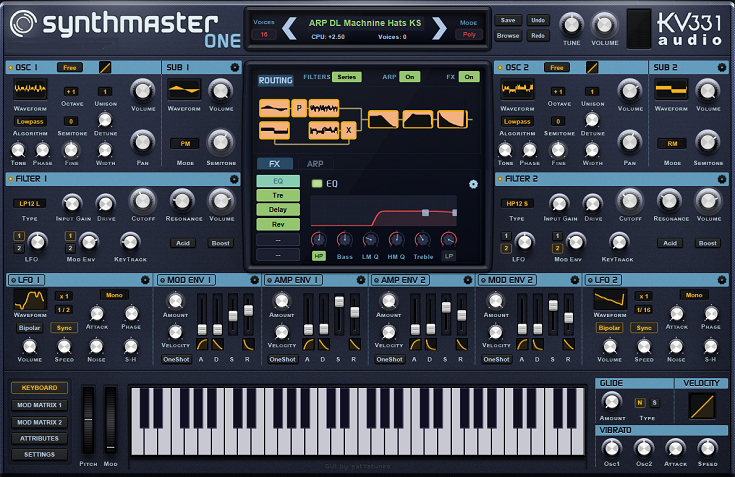Open the LFO 1 settings gear
This screenshot has height=477, width=735.
(145, 280)
